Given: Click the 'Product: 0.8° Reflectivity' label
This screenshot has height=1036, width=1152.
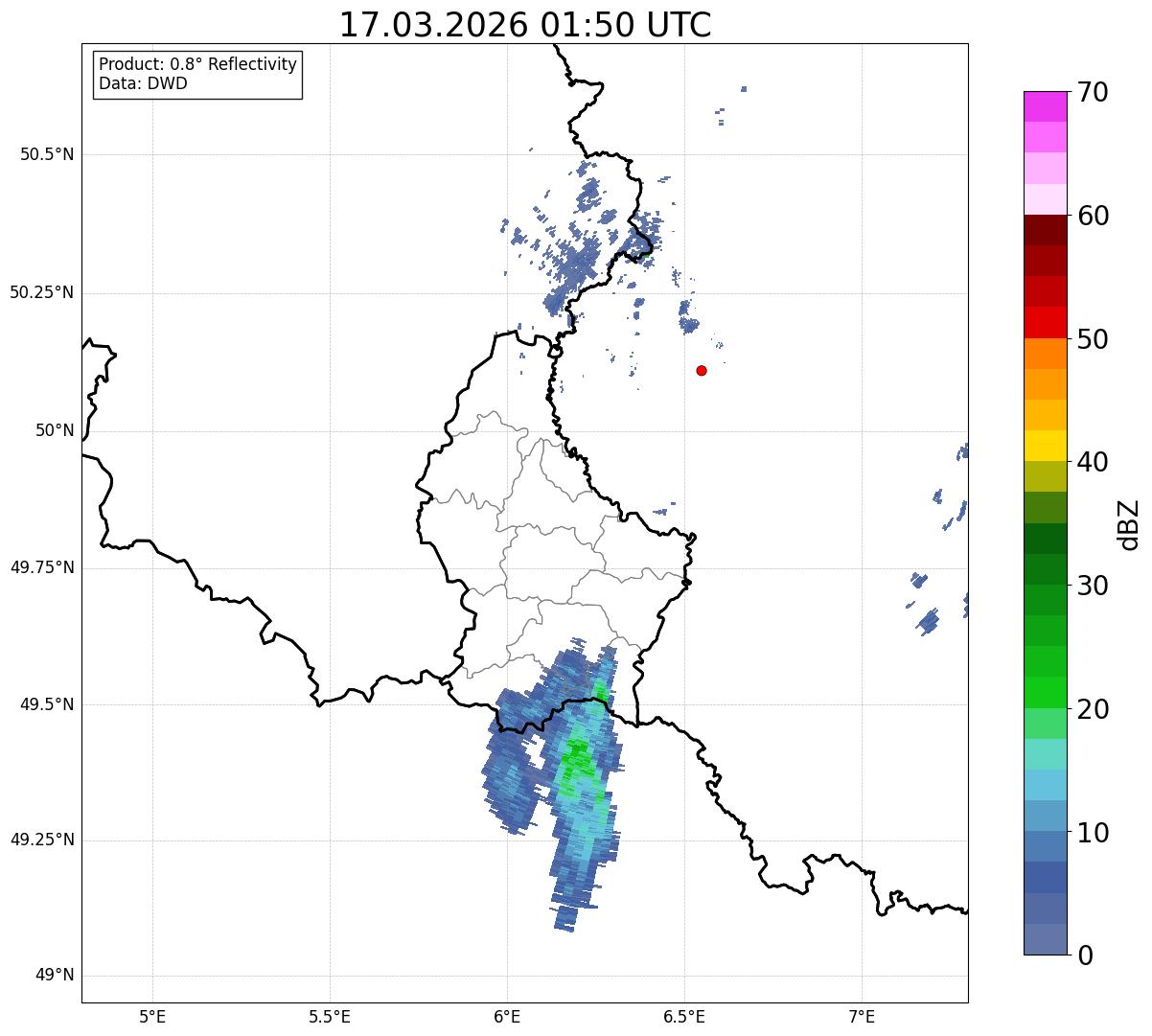Looking at the screenshot, I should [197, 64].
